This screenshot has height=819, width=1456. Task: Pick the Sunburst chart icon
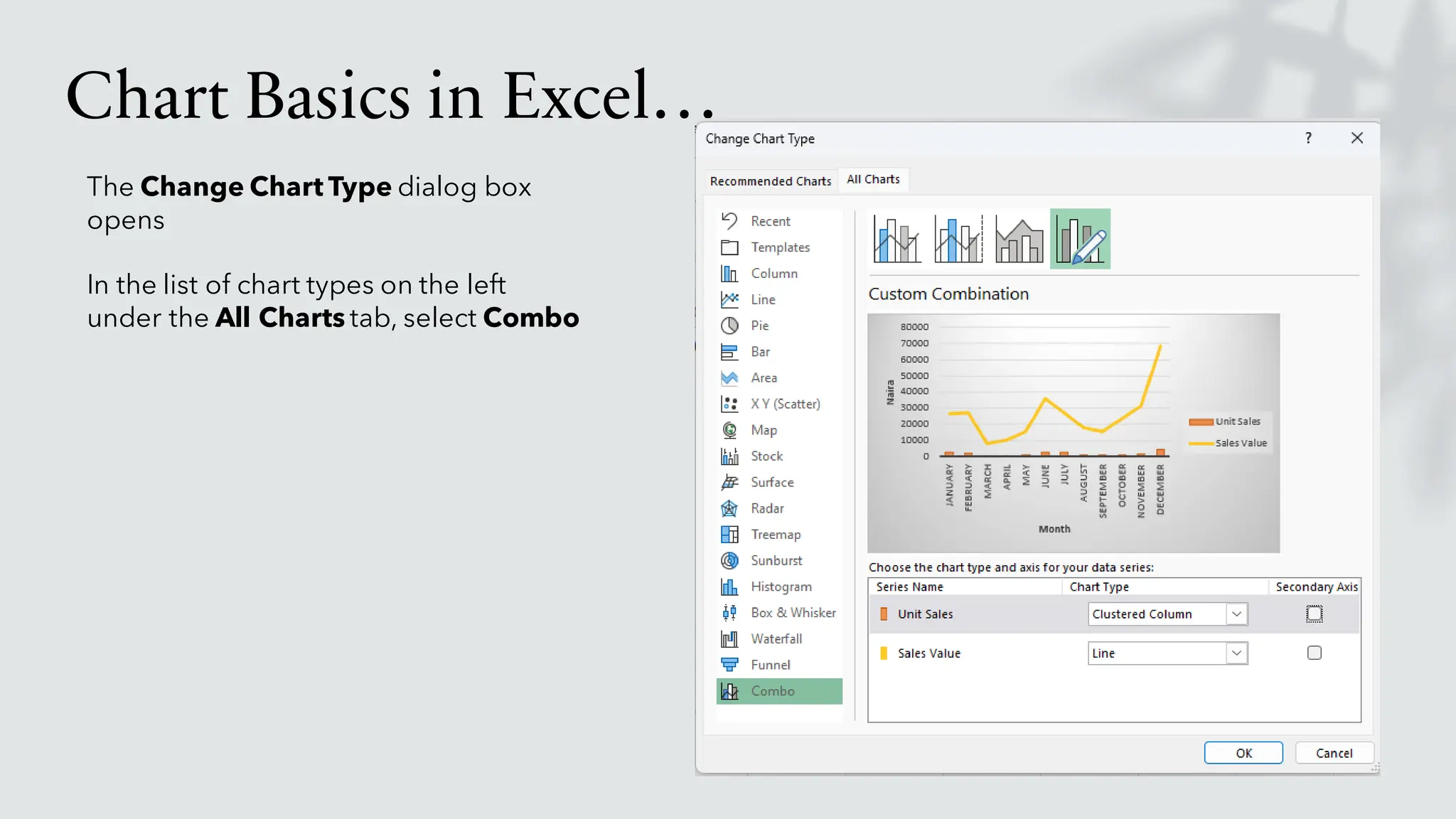pos(729,561)
